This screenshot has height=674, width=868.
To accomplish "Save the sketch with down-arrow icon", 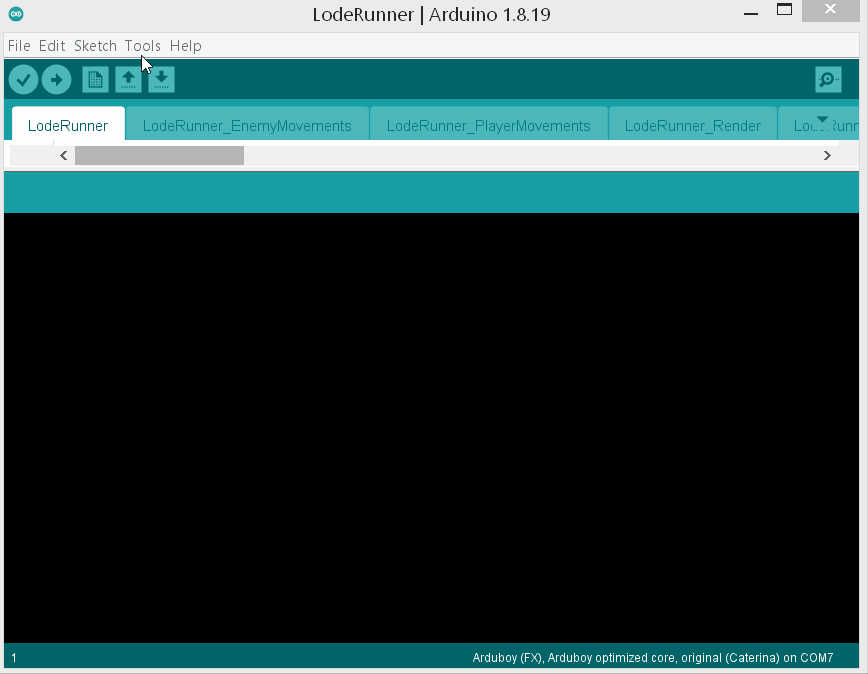I will pos(162,80).
